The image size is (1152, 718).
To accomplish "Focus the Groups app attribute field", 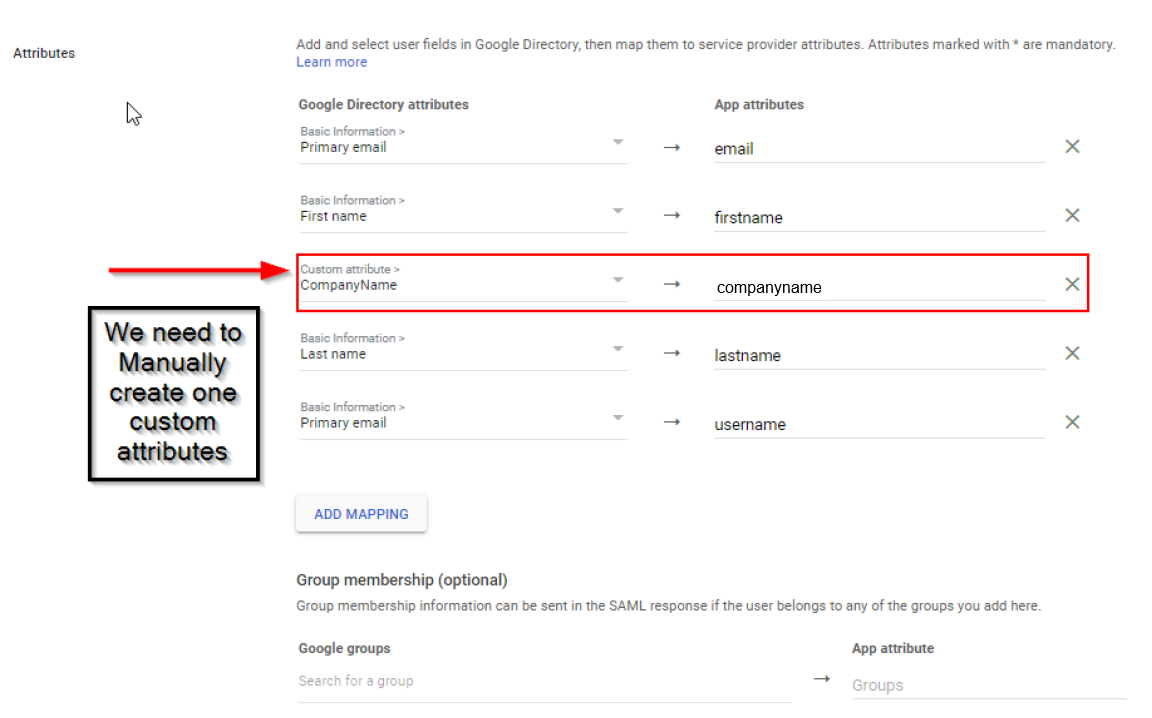I will [x=987, y=685].
